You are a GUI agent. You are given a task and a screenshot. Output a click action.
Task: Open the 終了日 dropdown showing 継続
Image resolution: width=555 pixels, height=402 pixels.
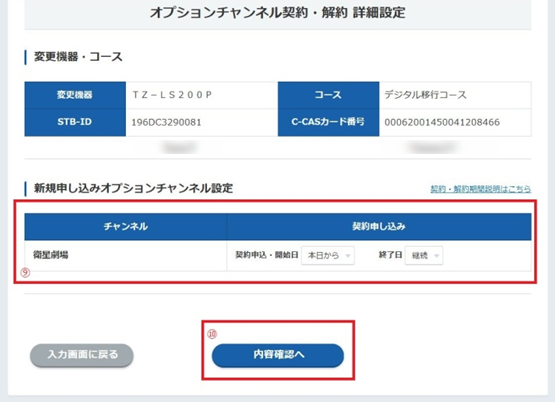click(424, 255)
